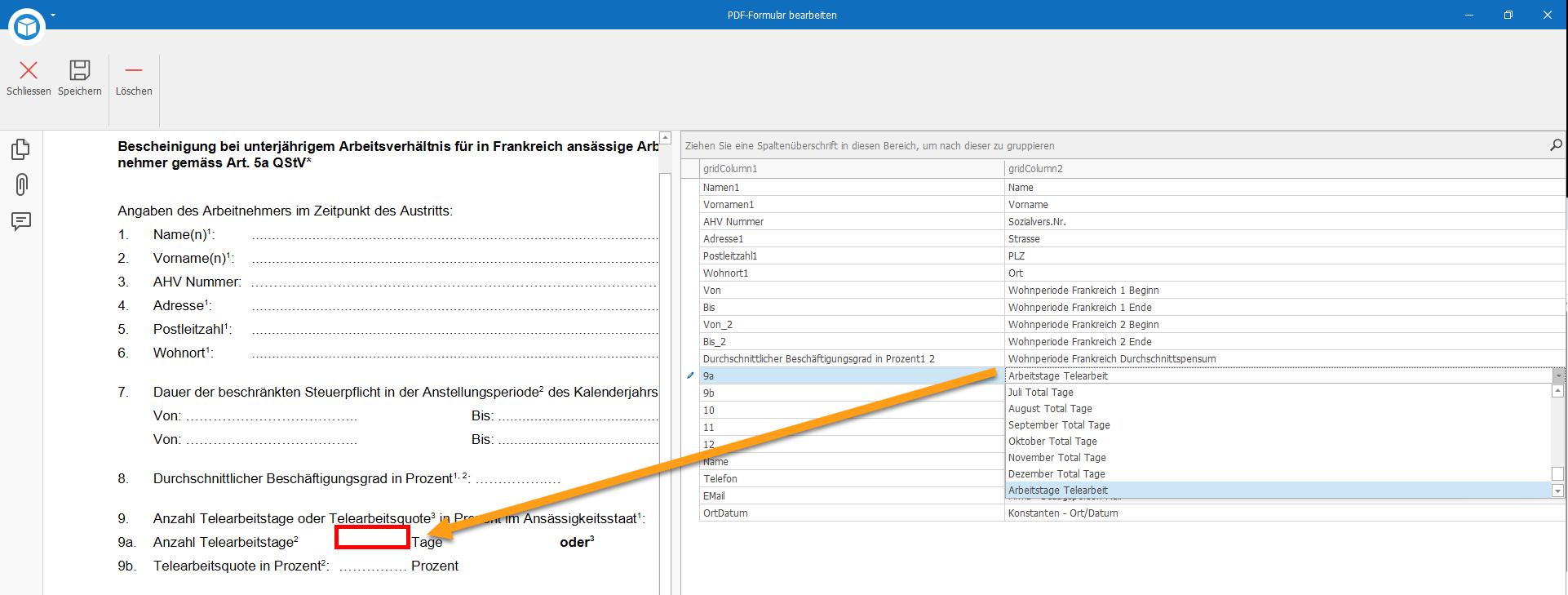1568x595 pixels.
Task: Click the EMail row
Action: pos(852,496)
